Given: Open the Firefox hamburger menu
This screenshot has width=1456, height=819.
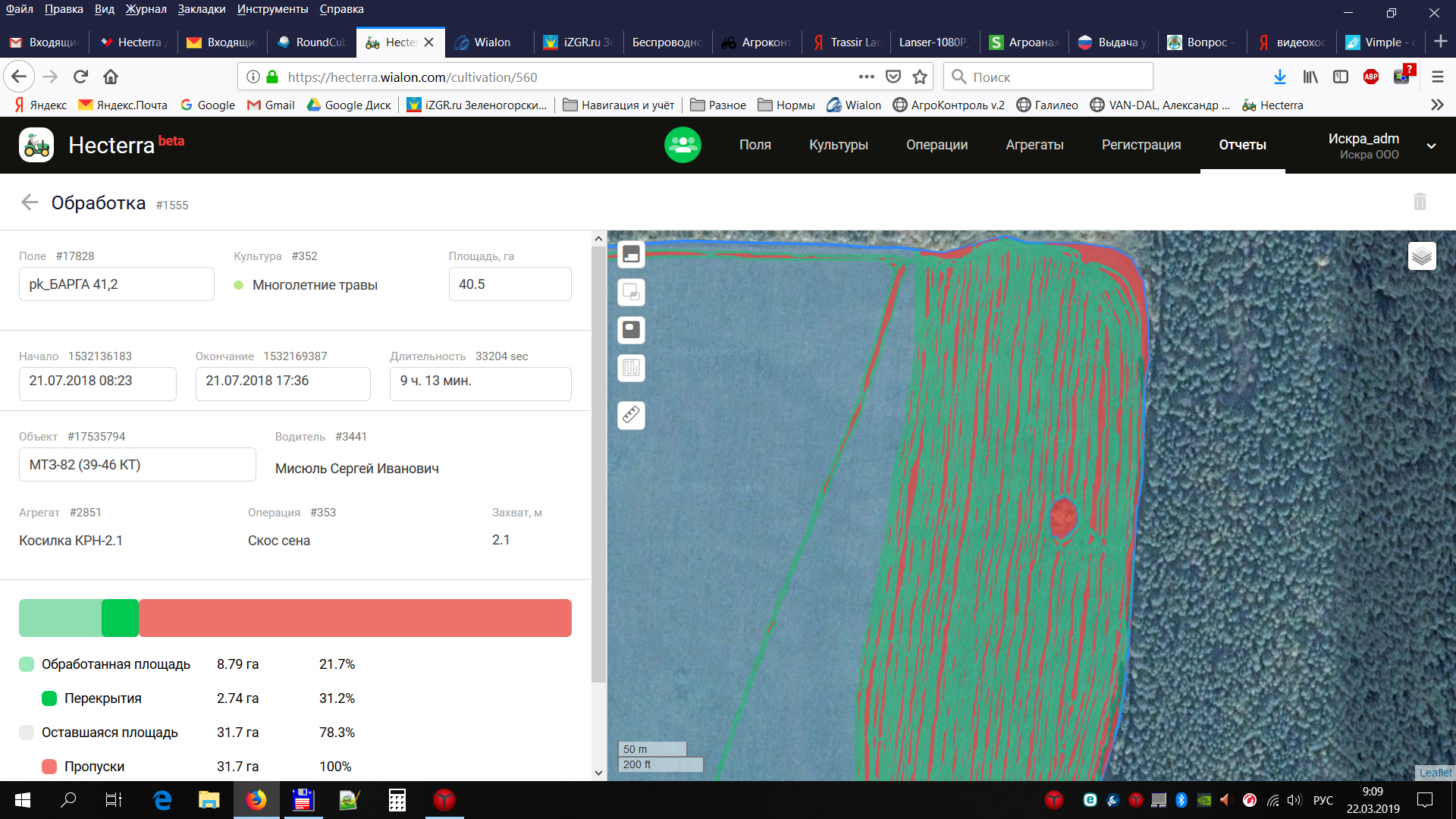Looking at the screenshot, I should (x=1437, y=77).
